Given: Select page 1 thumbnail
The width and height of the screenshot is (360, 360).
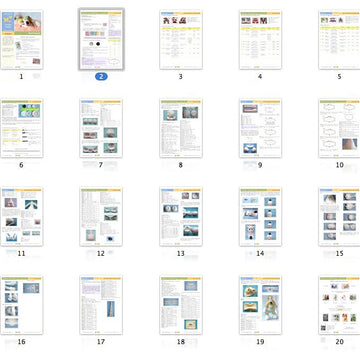Looking at the screenshot, I should (21, 40).
